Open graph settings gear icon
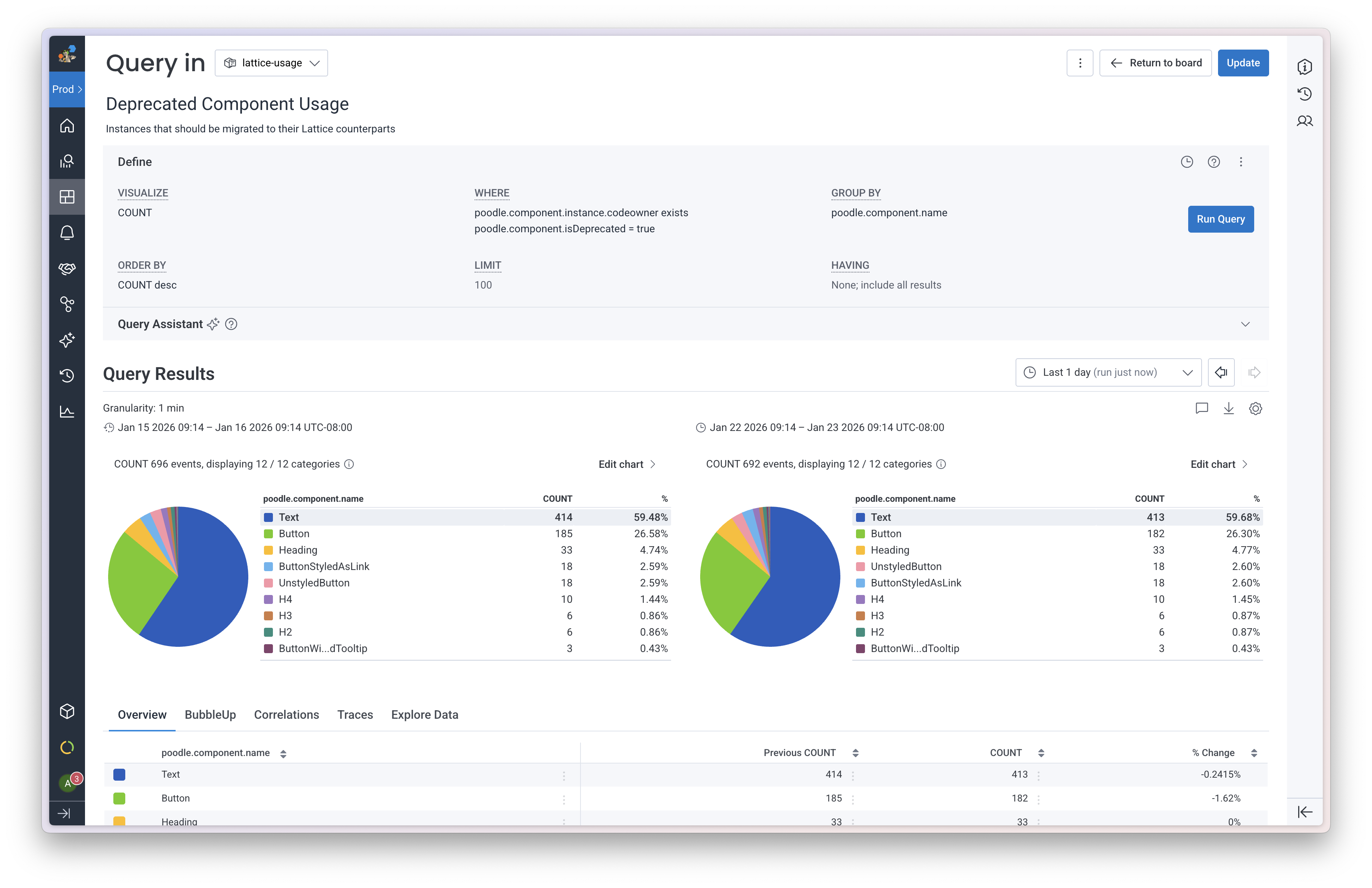 pyautogui.click(x=1256, y=409)
